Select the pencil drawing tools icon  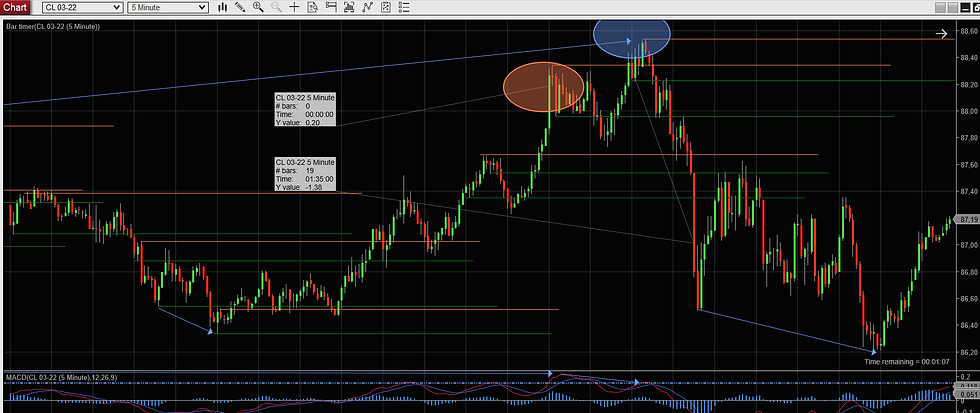click(240, 7)
